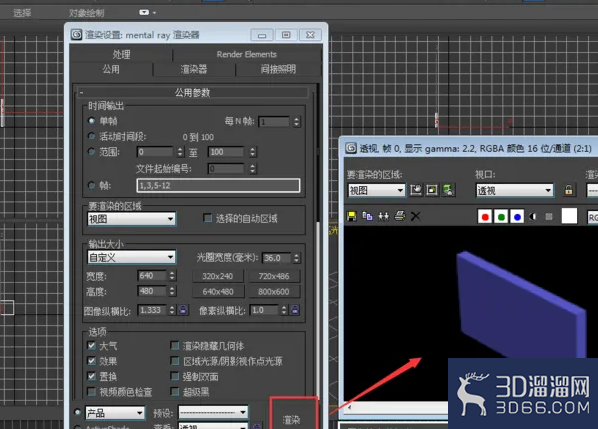Viewport: 598px width, 429px height.
Task: Click the white color swatch in render window
Action: click(569, 216)
